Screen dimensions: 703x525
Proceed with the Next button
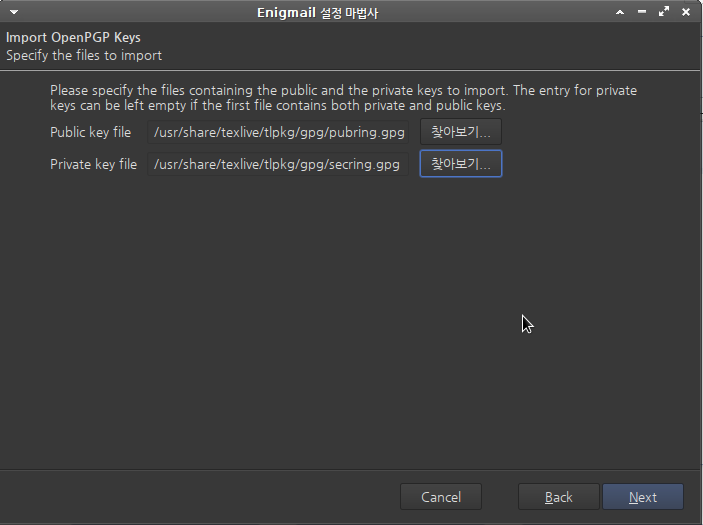(643, 497)
